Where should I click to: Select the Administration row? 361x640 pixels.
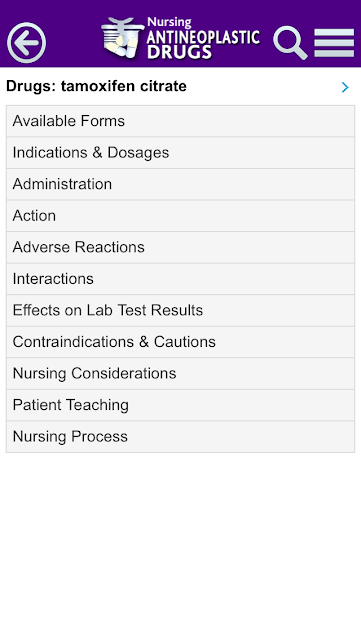[180, 184]
